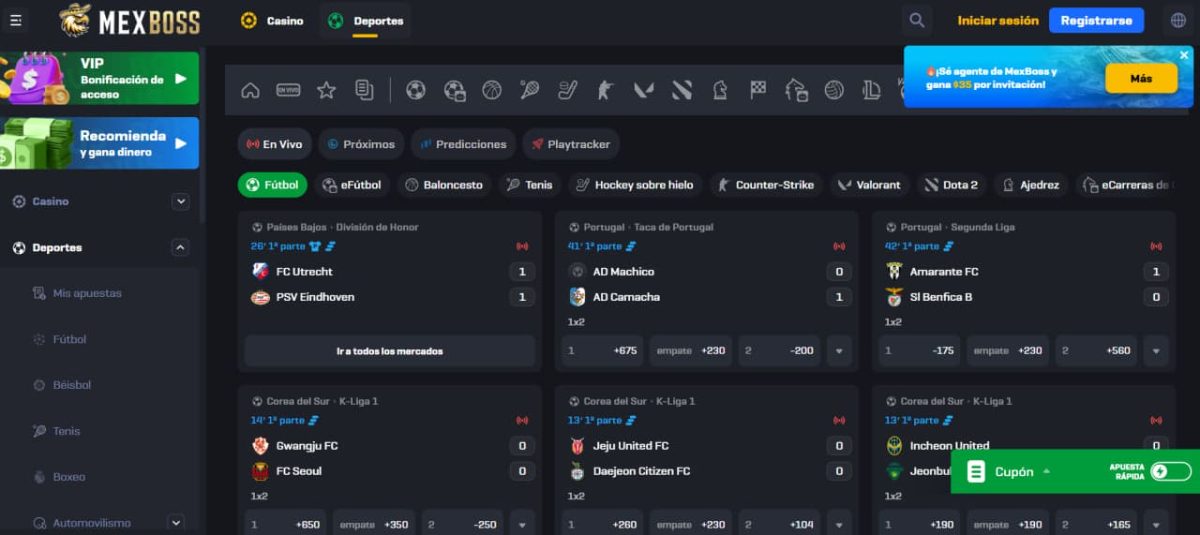Image resolution: width=1200 pixels, height=535 pixels.
Task: Open the language globe icon
Action: (x=1178, y=20)
